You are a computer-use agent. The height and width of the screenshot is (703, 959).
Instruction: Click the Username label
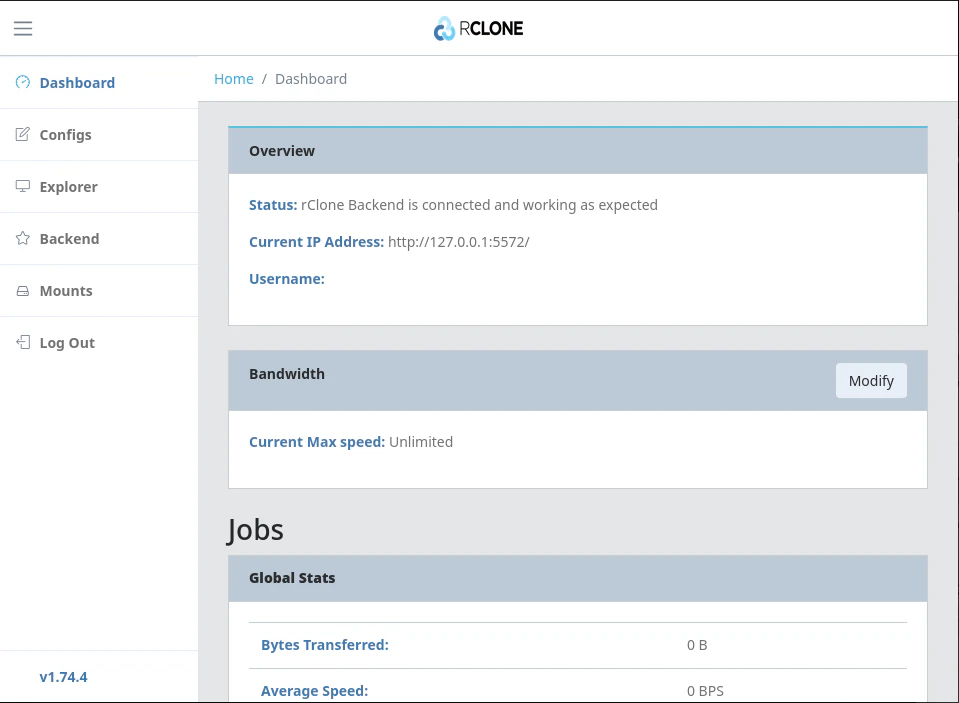click(x=287, y=279)
